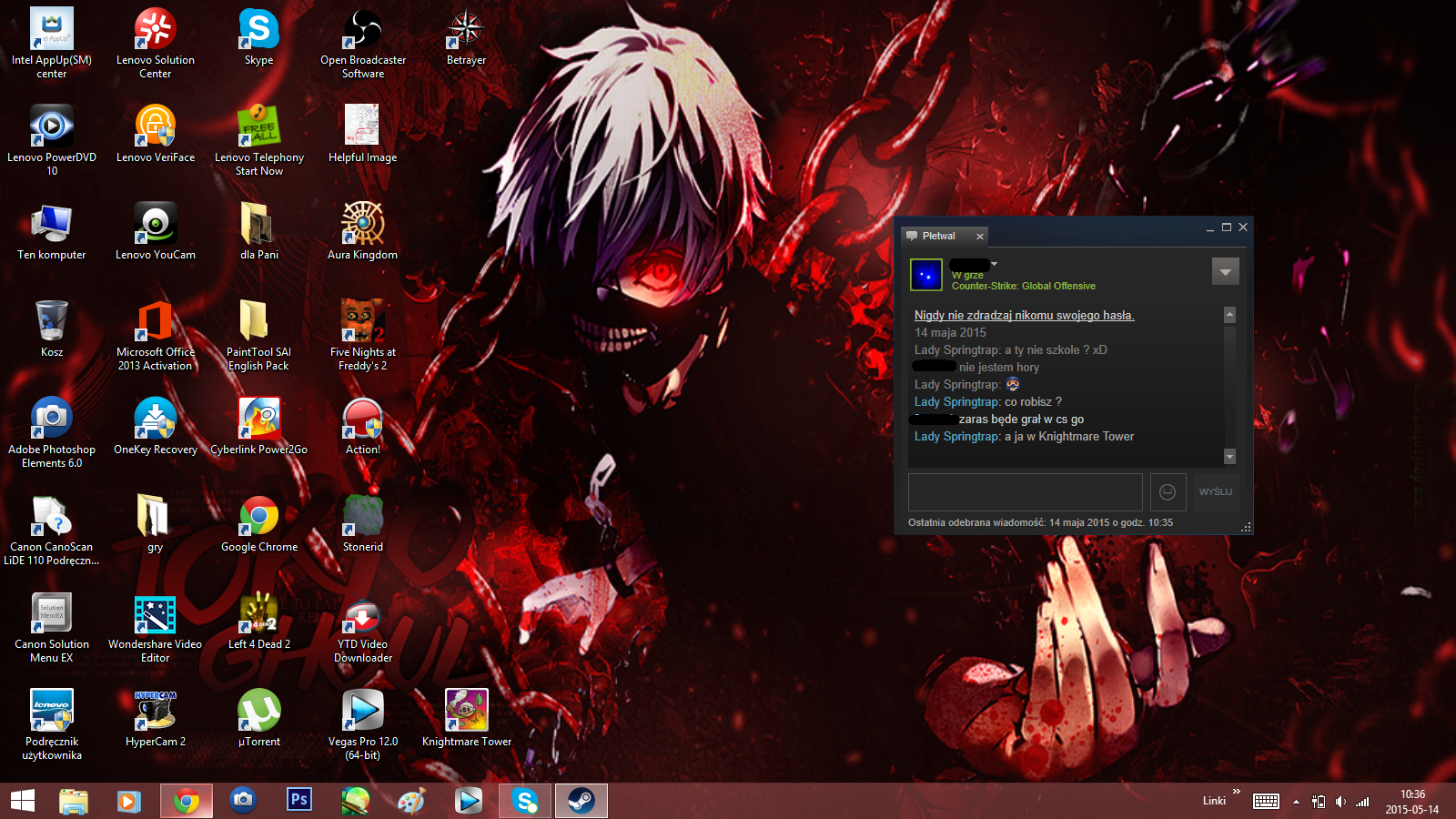Click friend's avatar in Steam chat
The image size is (1456, 819).
coord(926,275)
